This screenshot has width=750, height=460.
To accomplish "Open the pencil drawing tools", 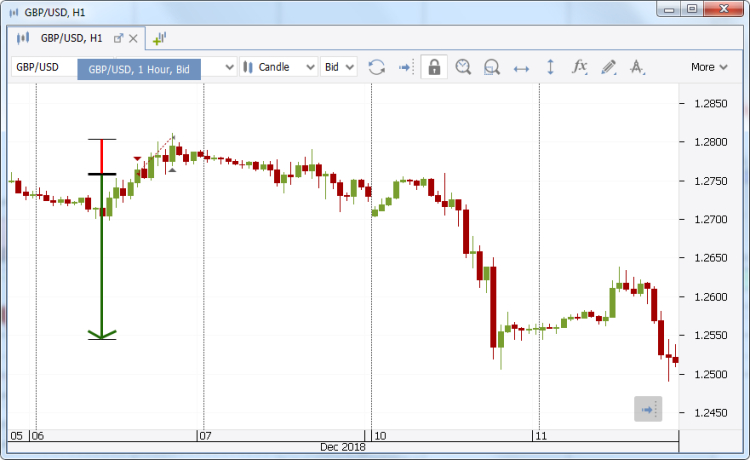I will pyautogui.click(x=609, y=67).
